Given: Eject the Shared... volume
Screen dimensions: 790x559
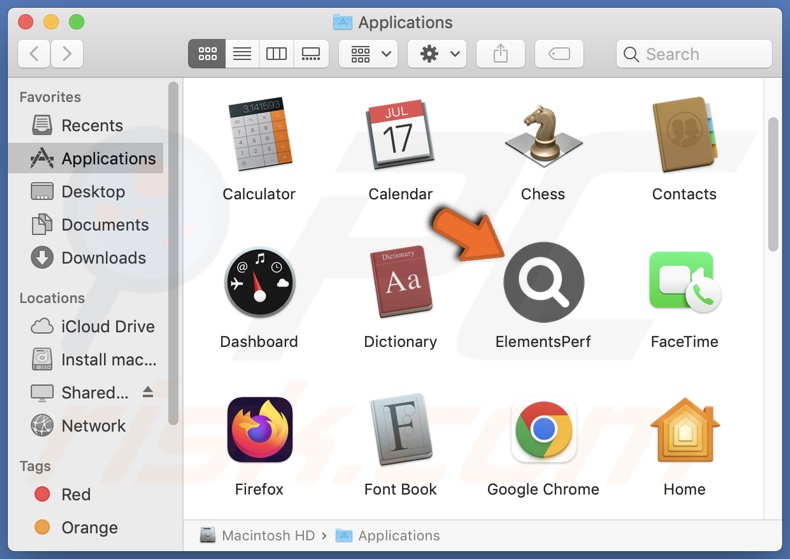Looking at the screenshot, I should 148,391.
